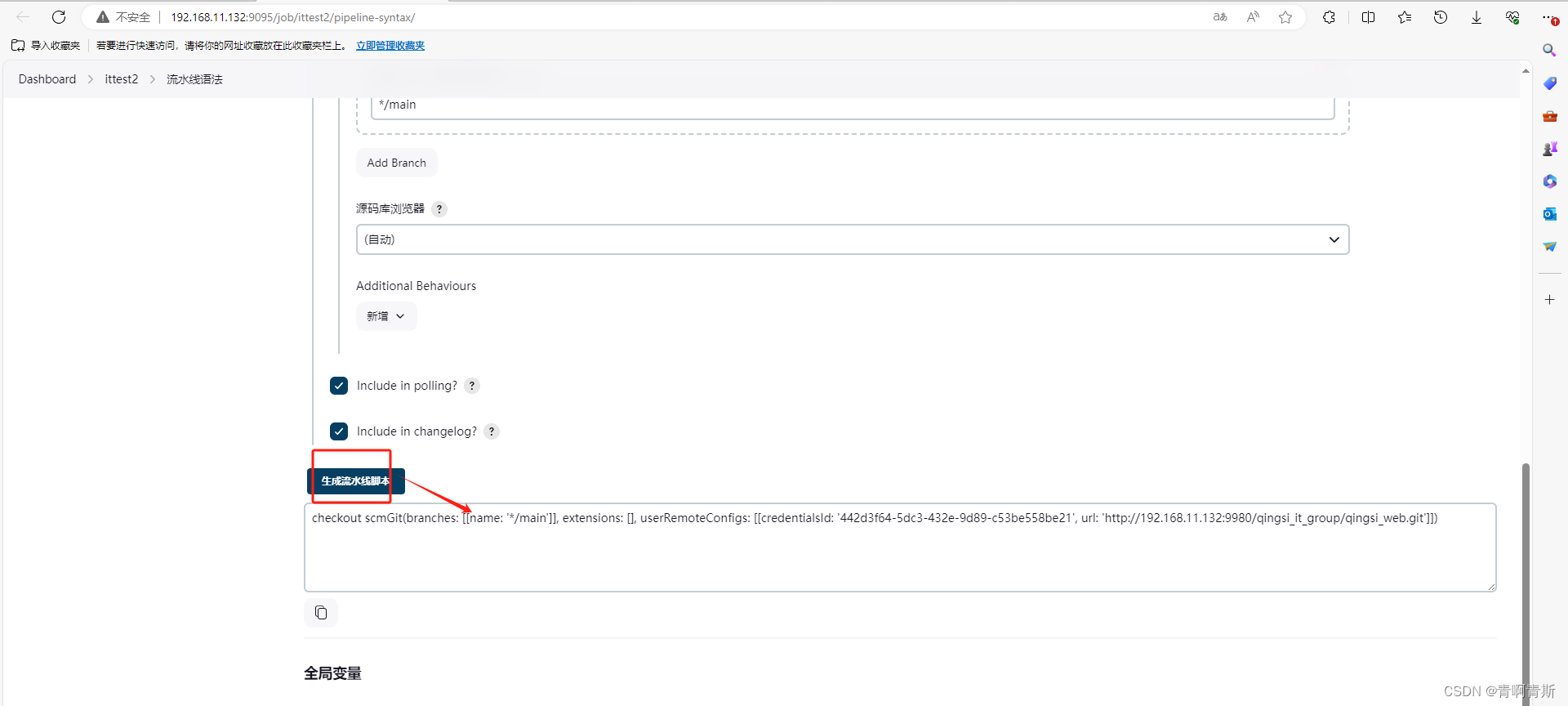Open browser extensions puzzle icon
The image size is (1568, 706).
pos(1330,17)
